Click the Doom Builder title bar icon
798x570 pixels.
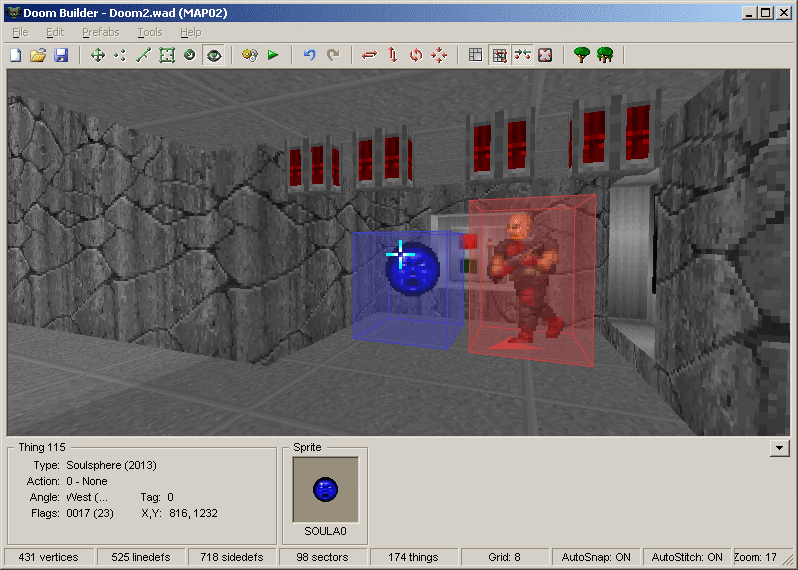(x=14, y=13)
